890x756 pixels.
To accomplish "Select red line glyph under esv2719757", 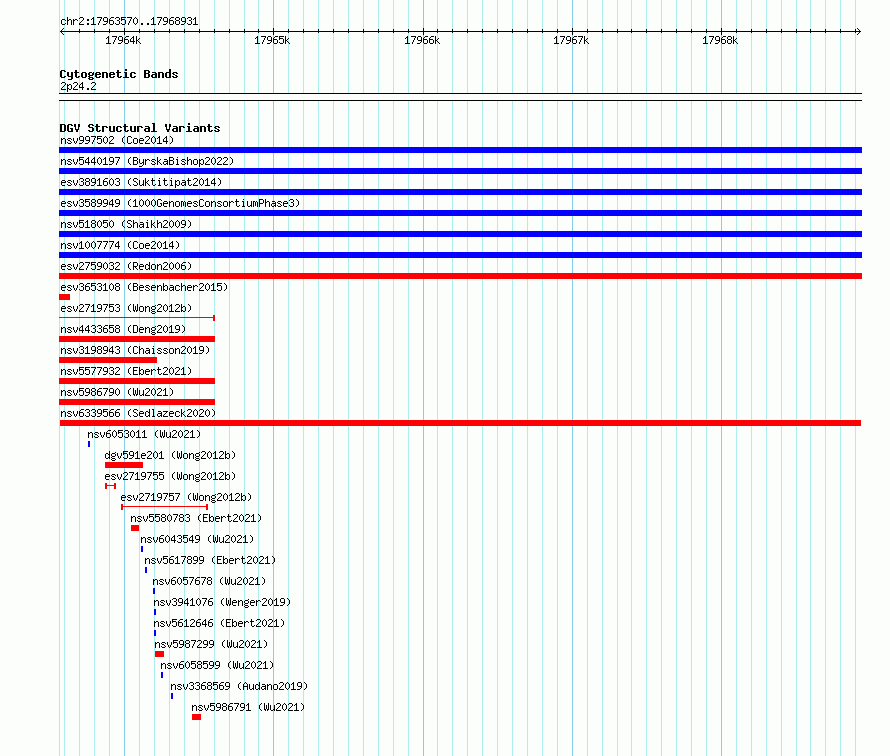I will pyautogui.click(x=165, y=507).
